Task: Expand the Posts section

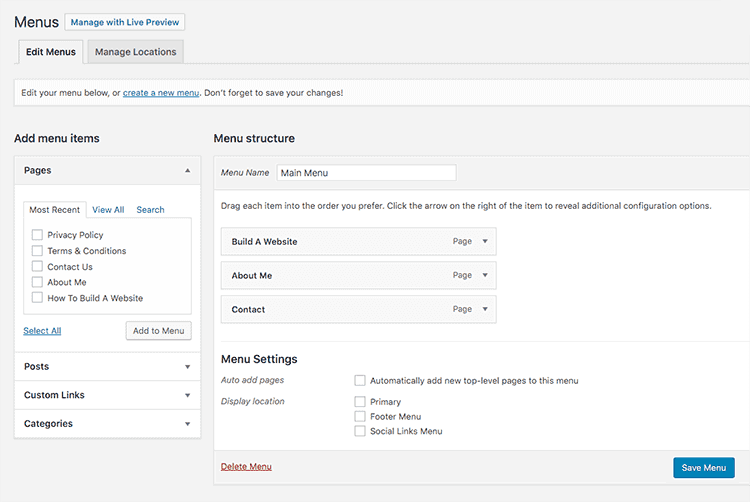Action: tap(187, 367)
